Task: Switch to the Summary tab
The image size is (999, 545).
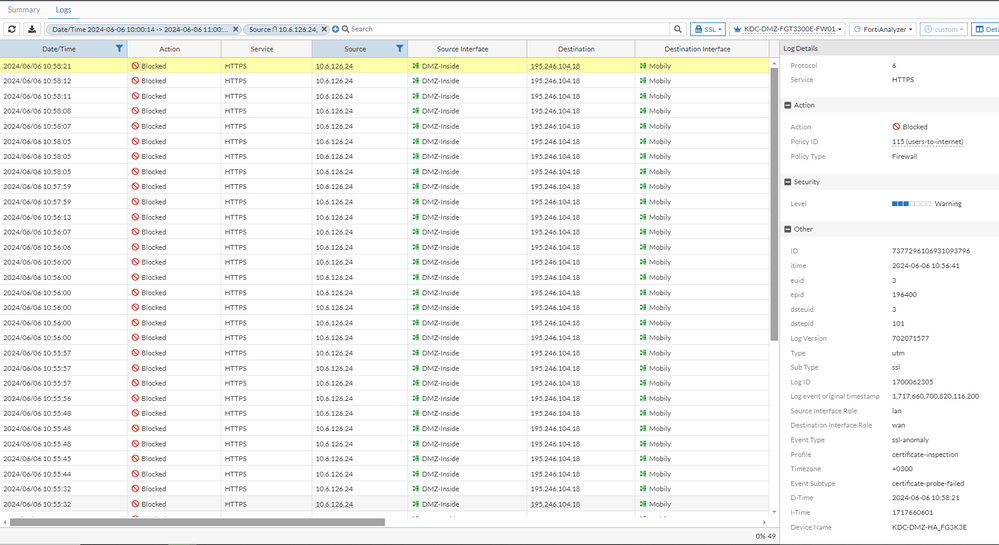Action: pos(24,9)
